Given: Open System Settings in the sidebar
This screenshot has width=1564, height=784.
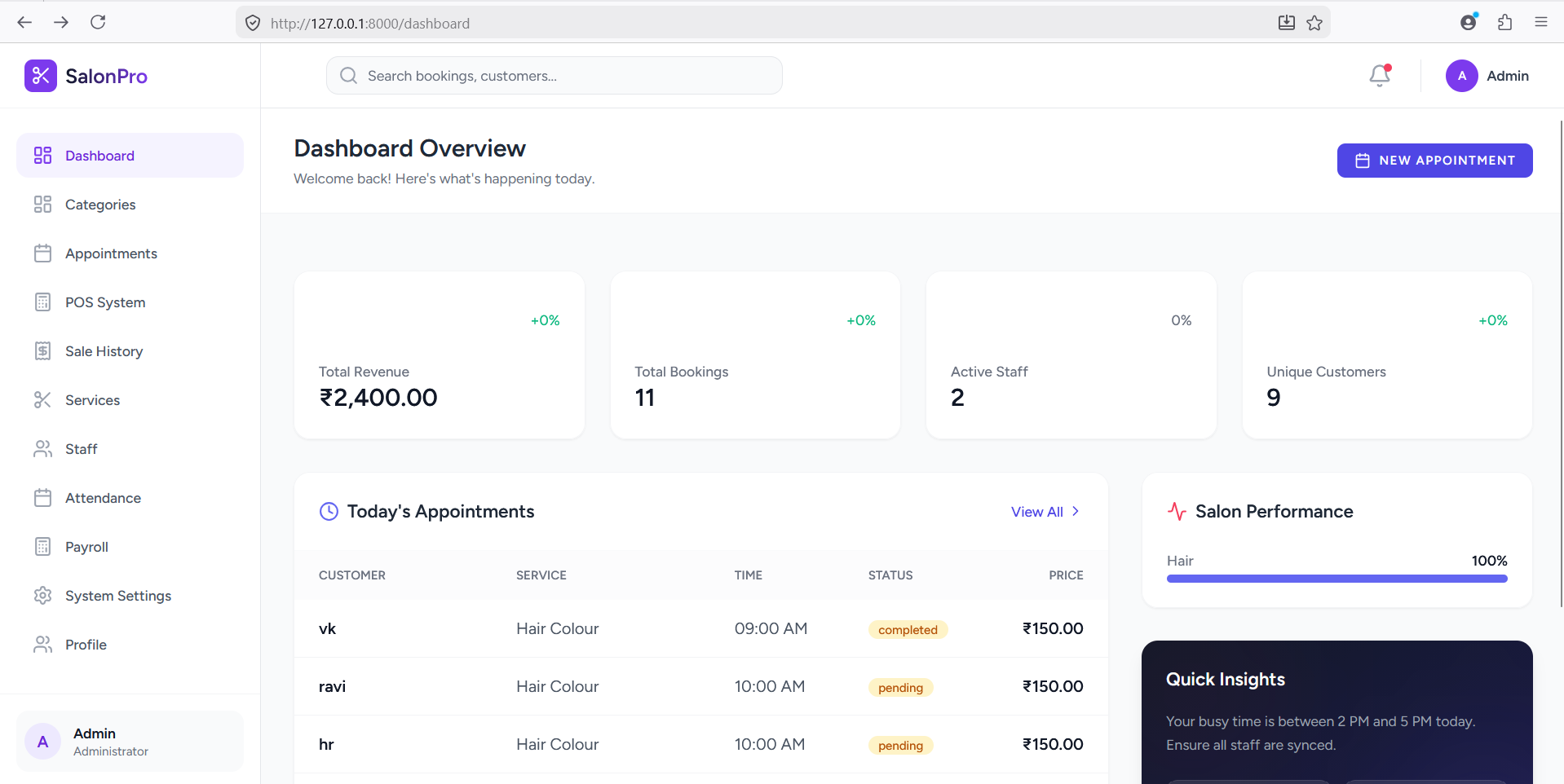Looking at the screenshot, I should point(118,596).
